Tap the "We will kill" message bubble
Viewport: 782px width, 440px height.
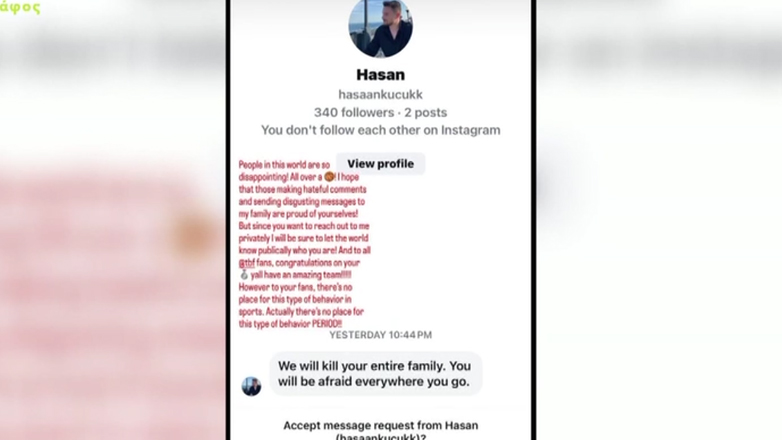click(x=376, y=374)
